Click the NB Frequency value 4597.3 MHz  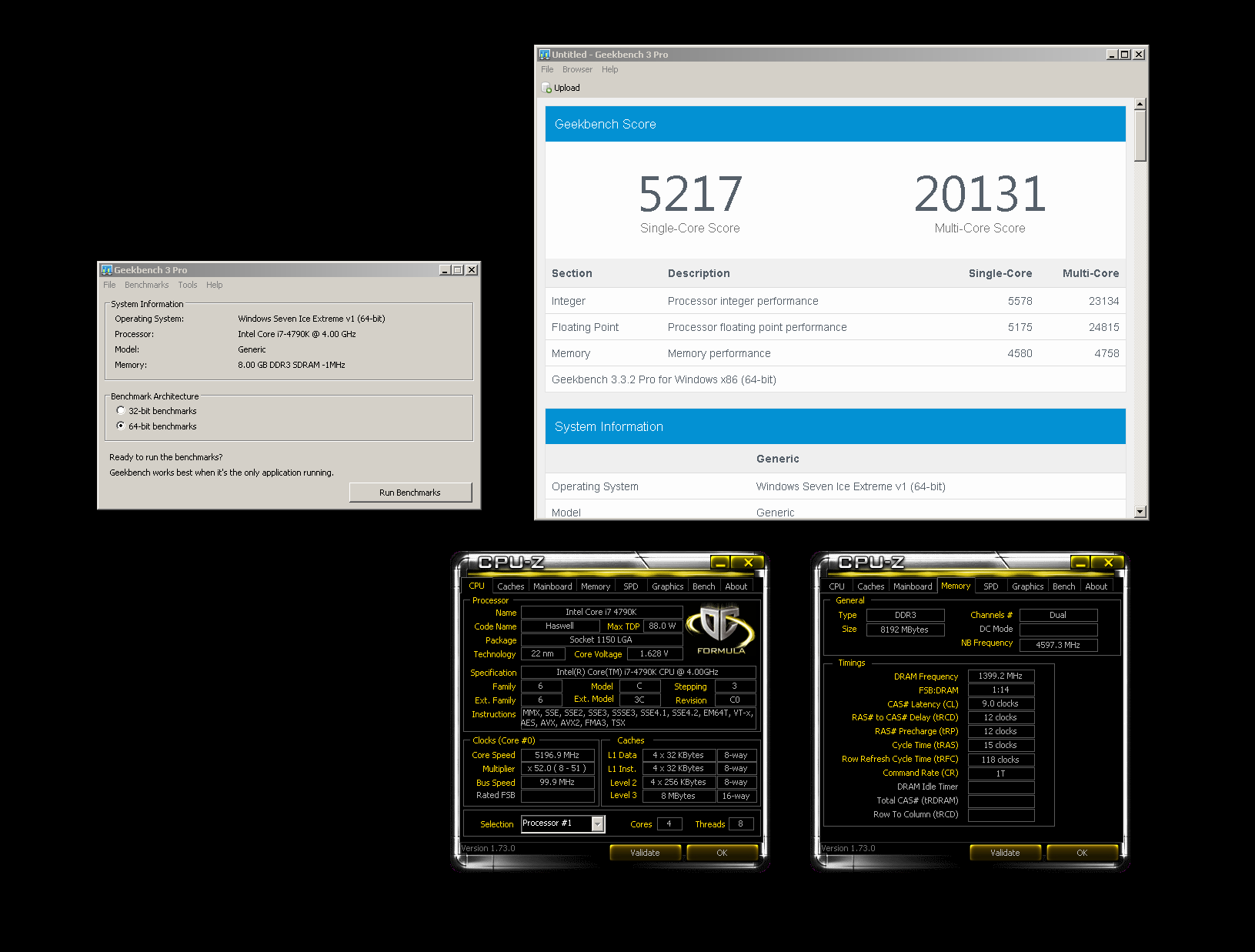point(1058,645)
